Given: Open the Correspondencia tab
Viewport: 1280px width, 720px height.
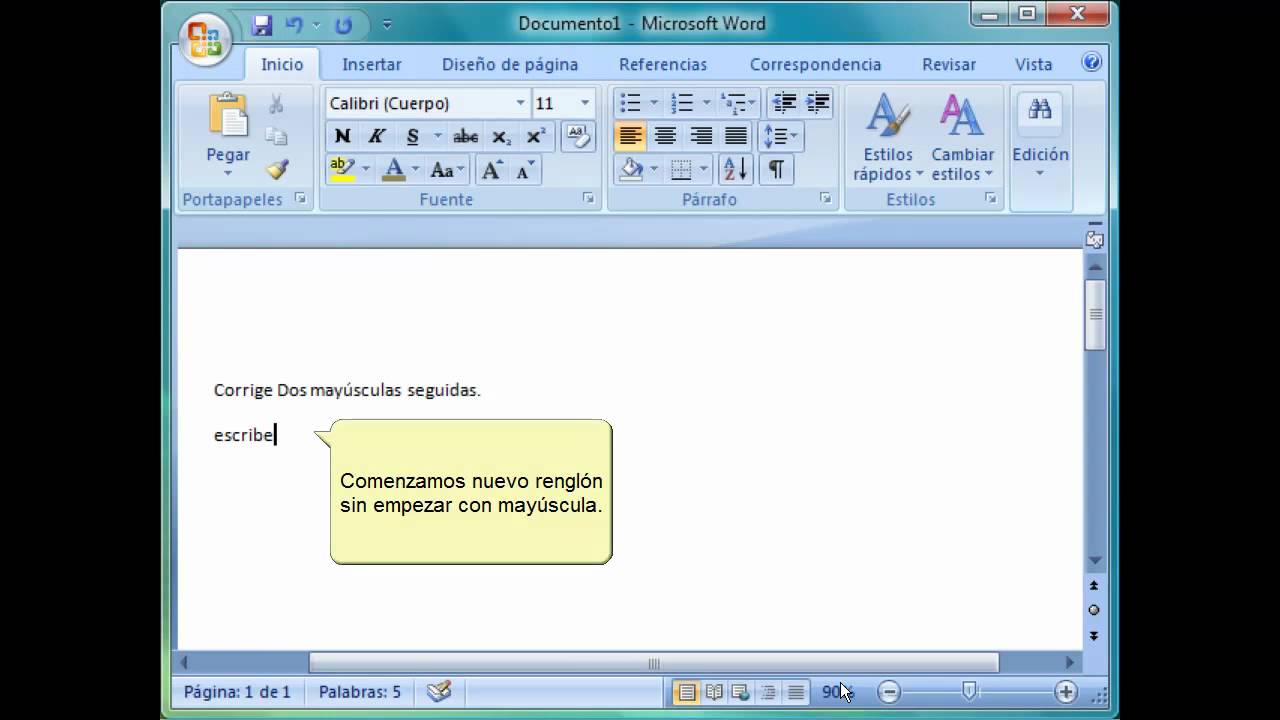Looking at the screenshot, I should pos(815,64).
